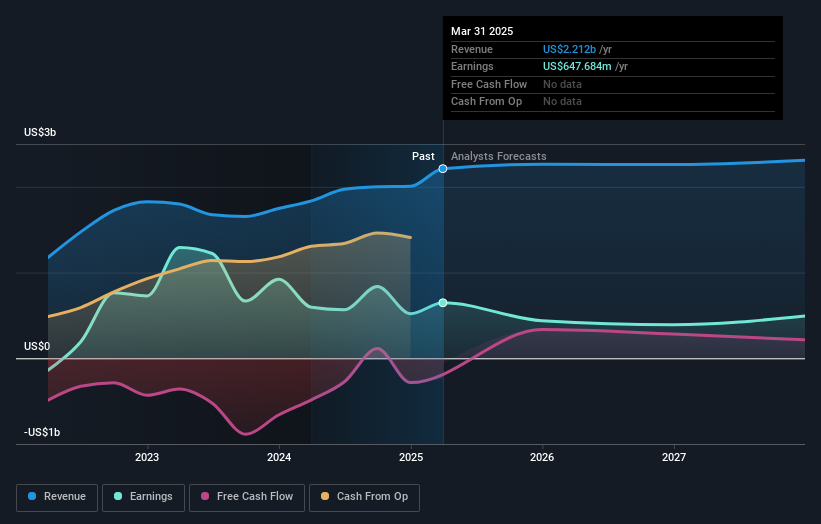This screenshot has height=524, width=821.
Task: Click the Past label on chart
Action: tap(423, 157)
